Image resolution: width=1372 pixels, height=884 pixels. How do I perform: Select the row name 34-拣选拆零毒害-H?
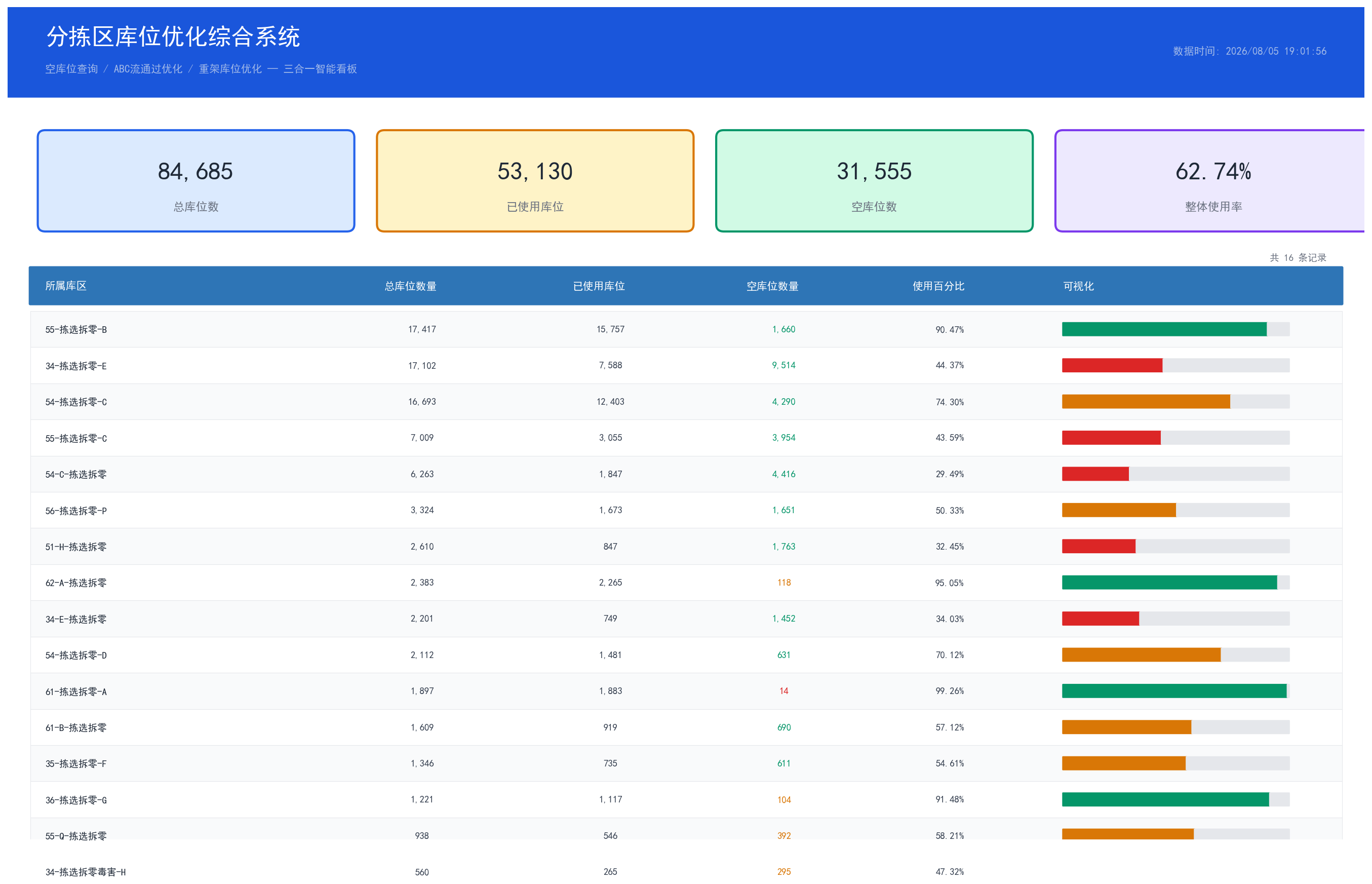[86, 872]
